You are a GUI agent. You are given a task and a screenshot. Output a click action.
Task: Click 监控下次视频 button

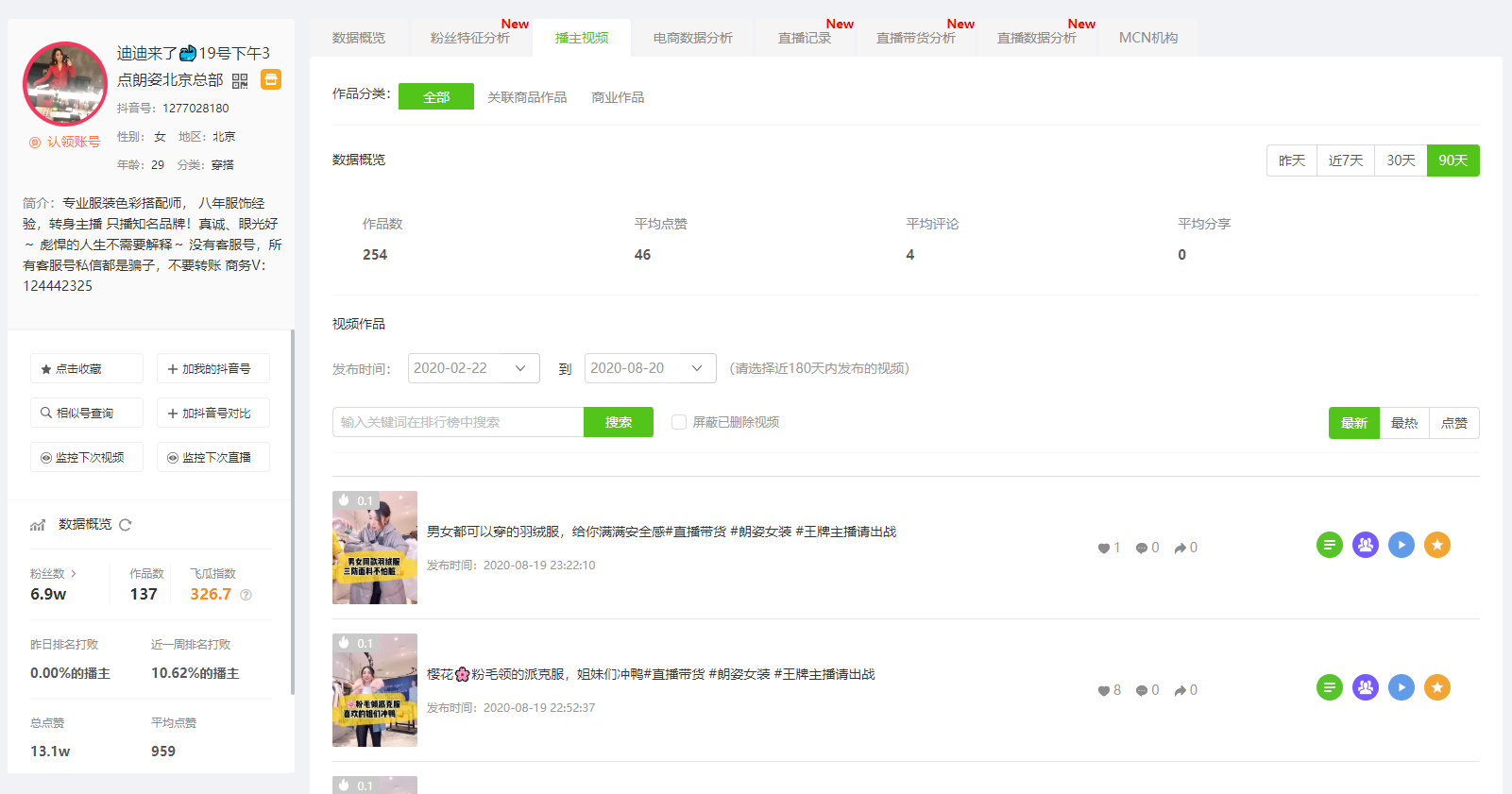click(x=87, y=457)
